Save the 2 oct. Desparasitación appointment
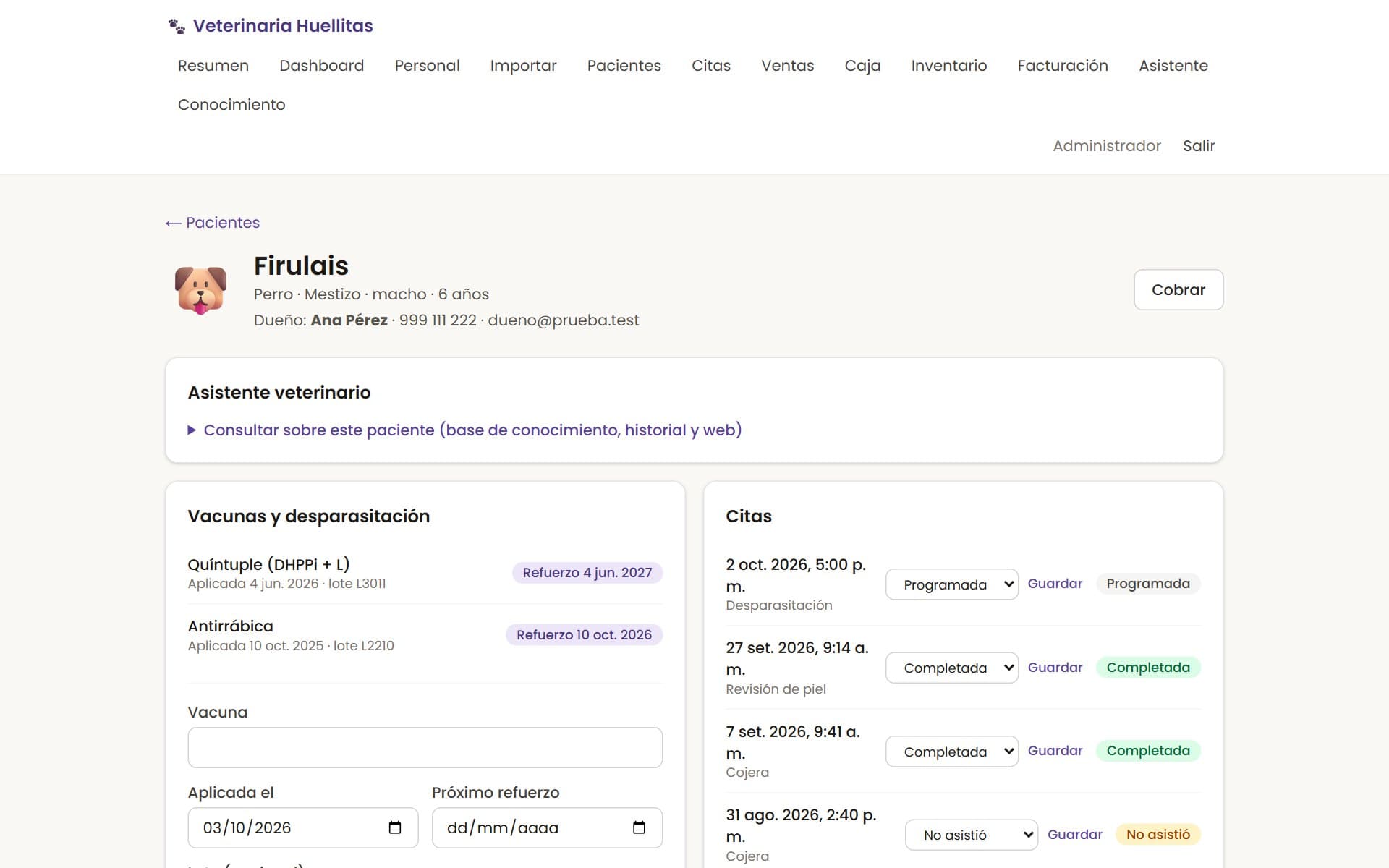The height and width of the screenshot is (868, 1389). (x=1055, y=584)
